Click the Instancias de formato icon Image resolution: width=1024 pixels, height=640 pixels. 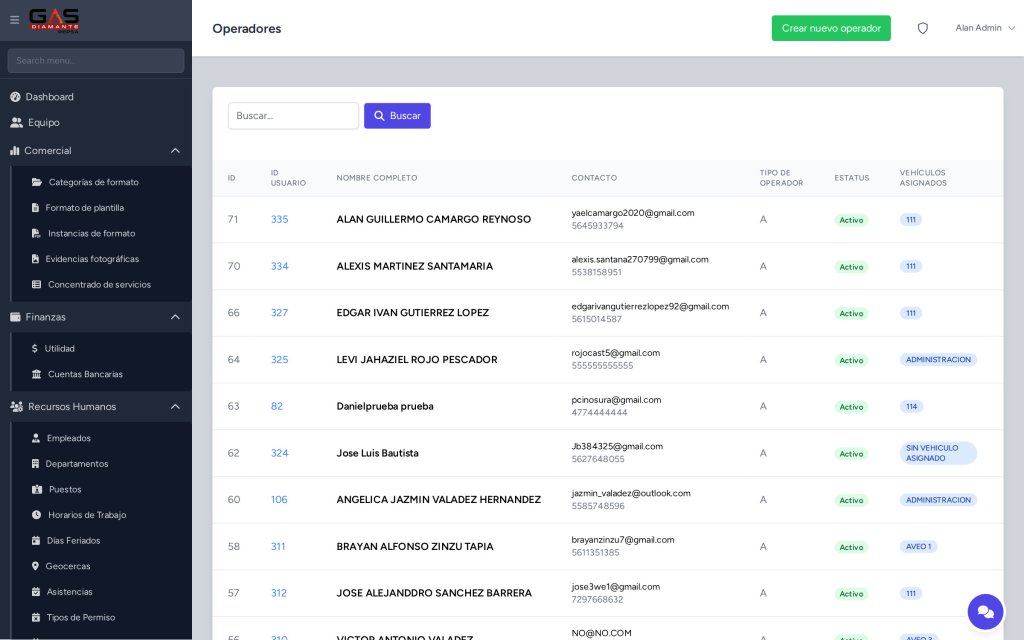pyautogui.click(x=36, y=233)
